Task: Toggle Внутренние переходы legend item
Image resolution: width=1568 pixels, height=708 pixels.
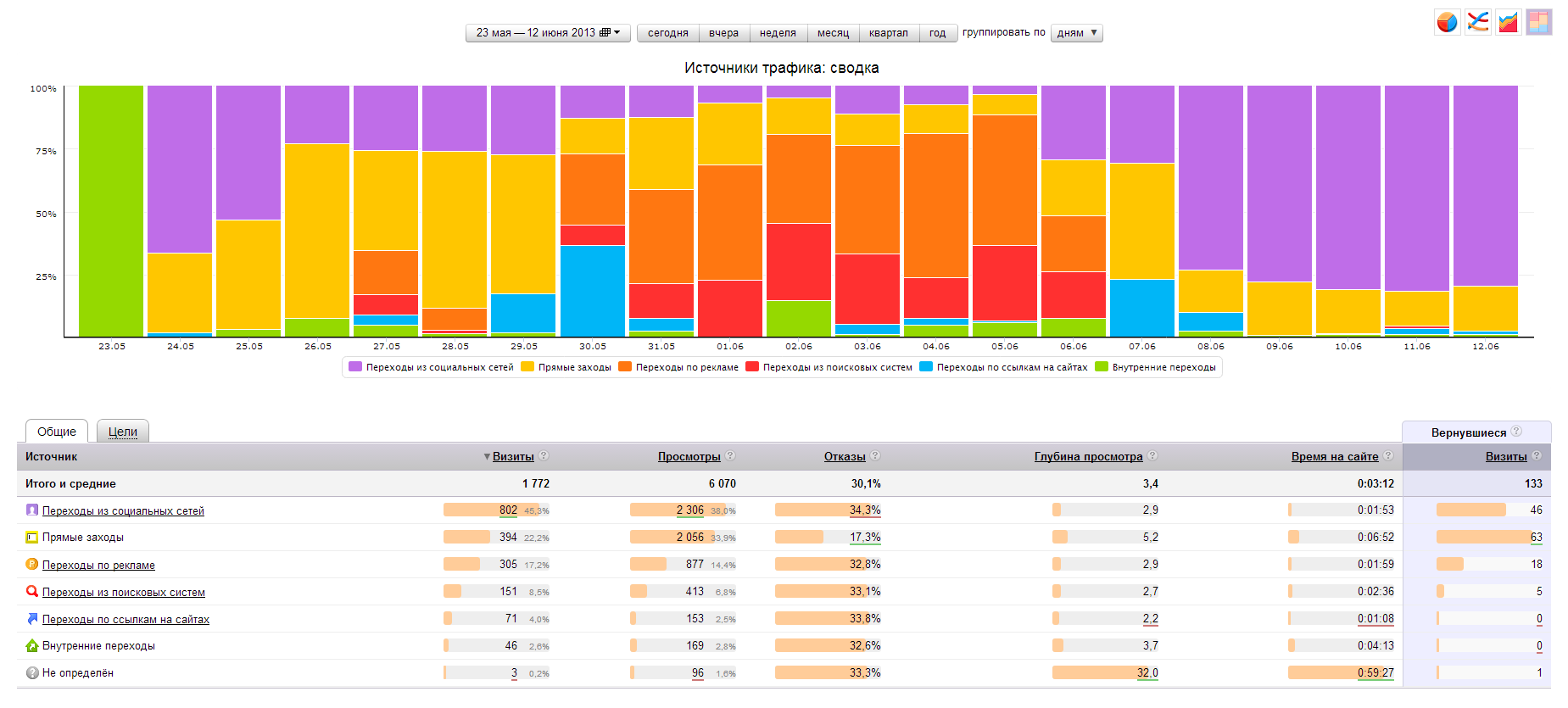Action: tap(1156, 367)
